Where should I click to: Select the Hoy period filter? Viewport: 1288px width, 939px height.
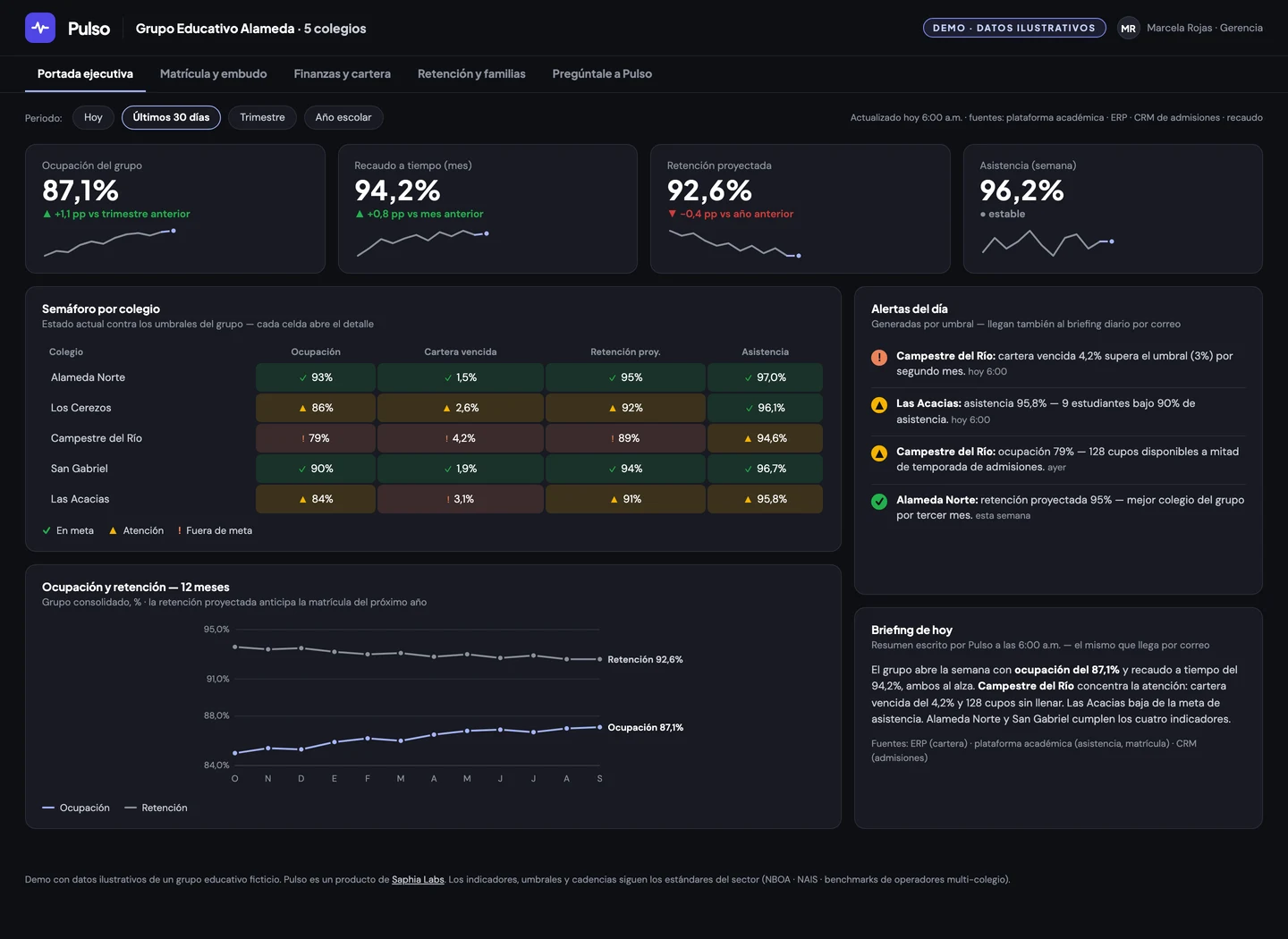pos(93,117)
